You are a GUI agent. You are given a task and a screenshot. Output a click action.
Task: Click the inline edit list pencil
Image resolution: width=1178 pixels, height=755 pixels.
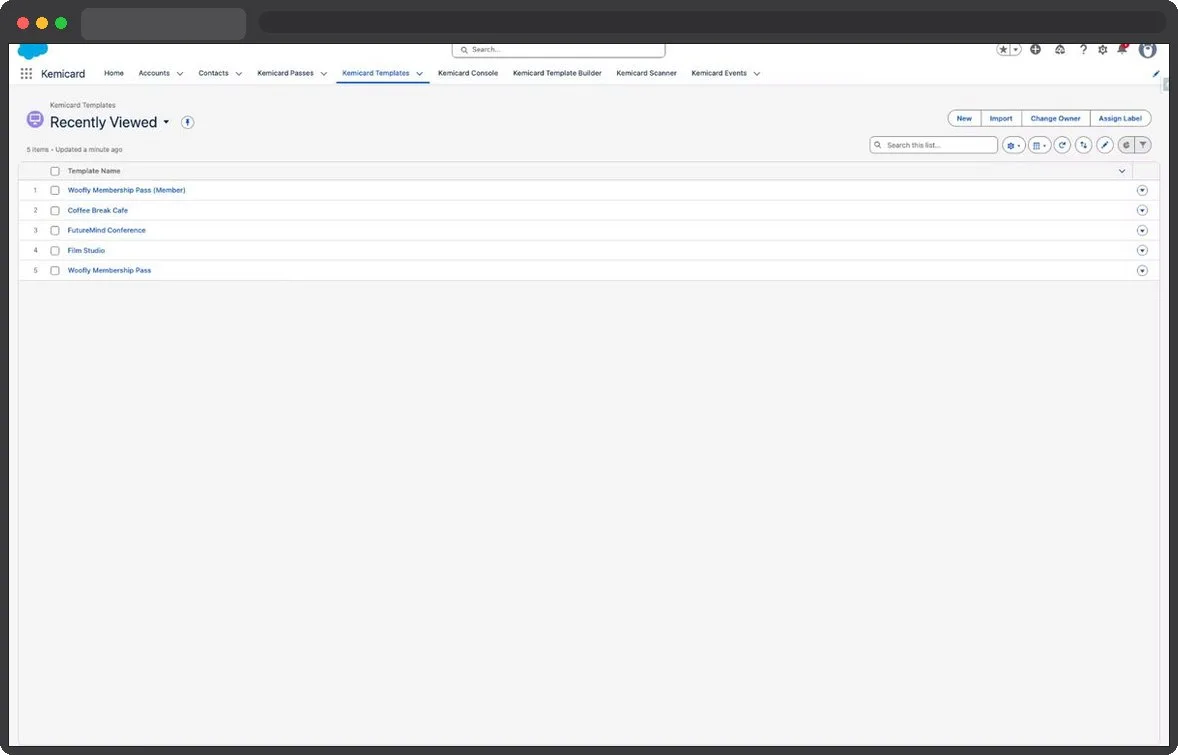(x=1104, y=146)
